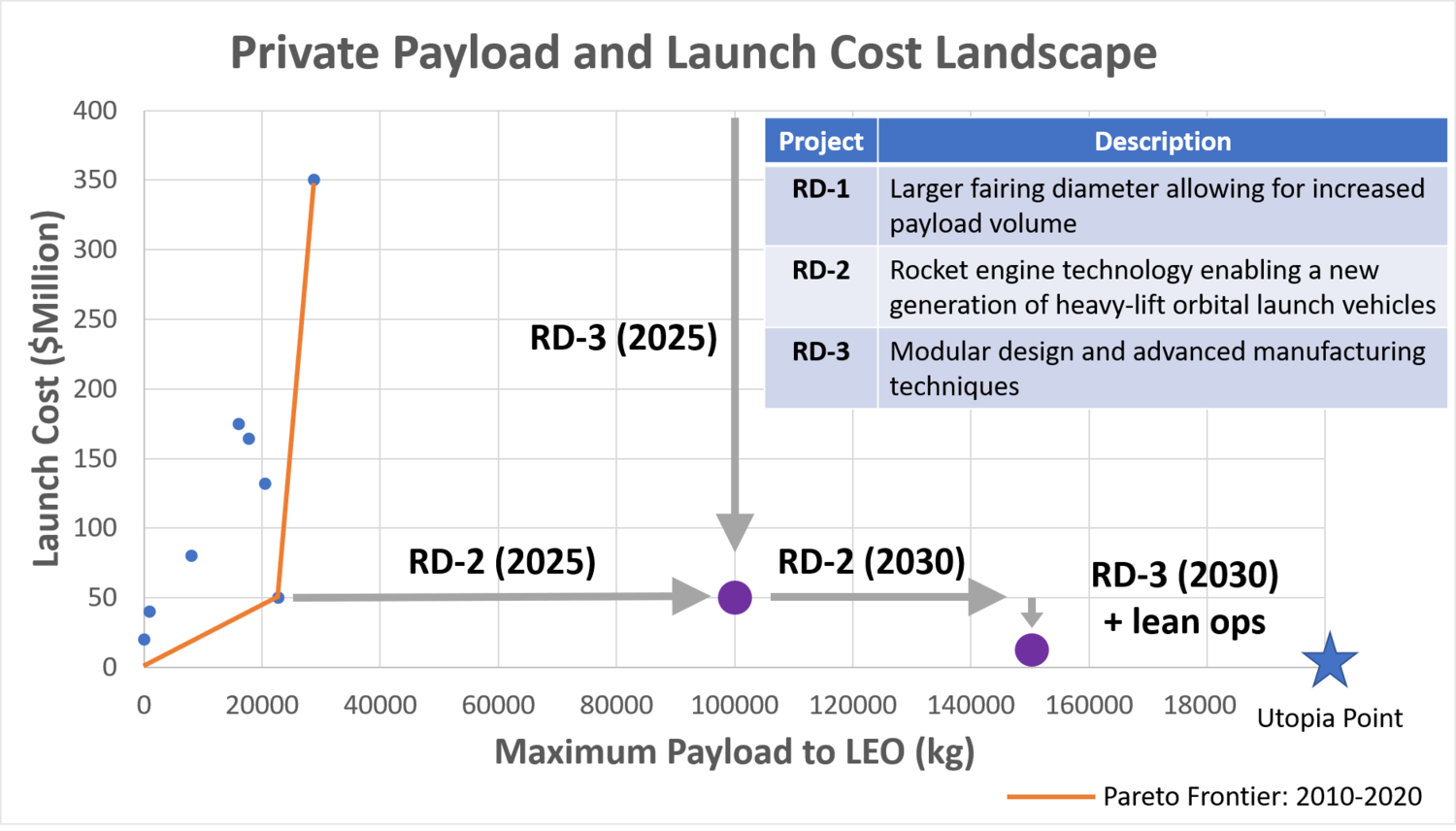Select the blue data point at 350 launch cost
The width and height of the screenshot is (1456, 831).
(x=314, y=180)
